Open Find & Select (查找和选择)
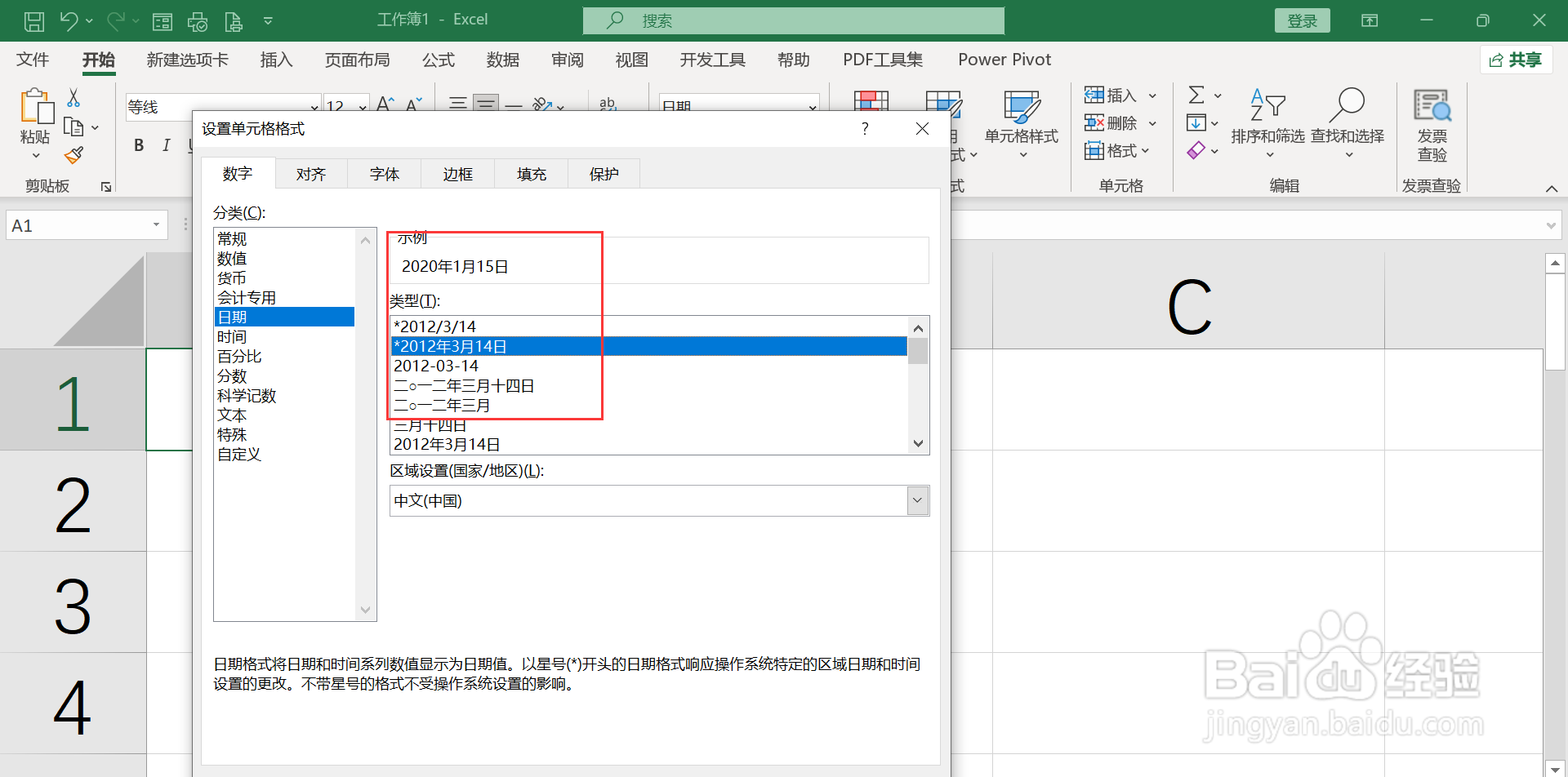The height and width of the screenshot is (777, 1568). (x=1347, y=122)
